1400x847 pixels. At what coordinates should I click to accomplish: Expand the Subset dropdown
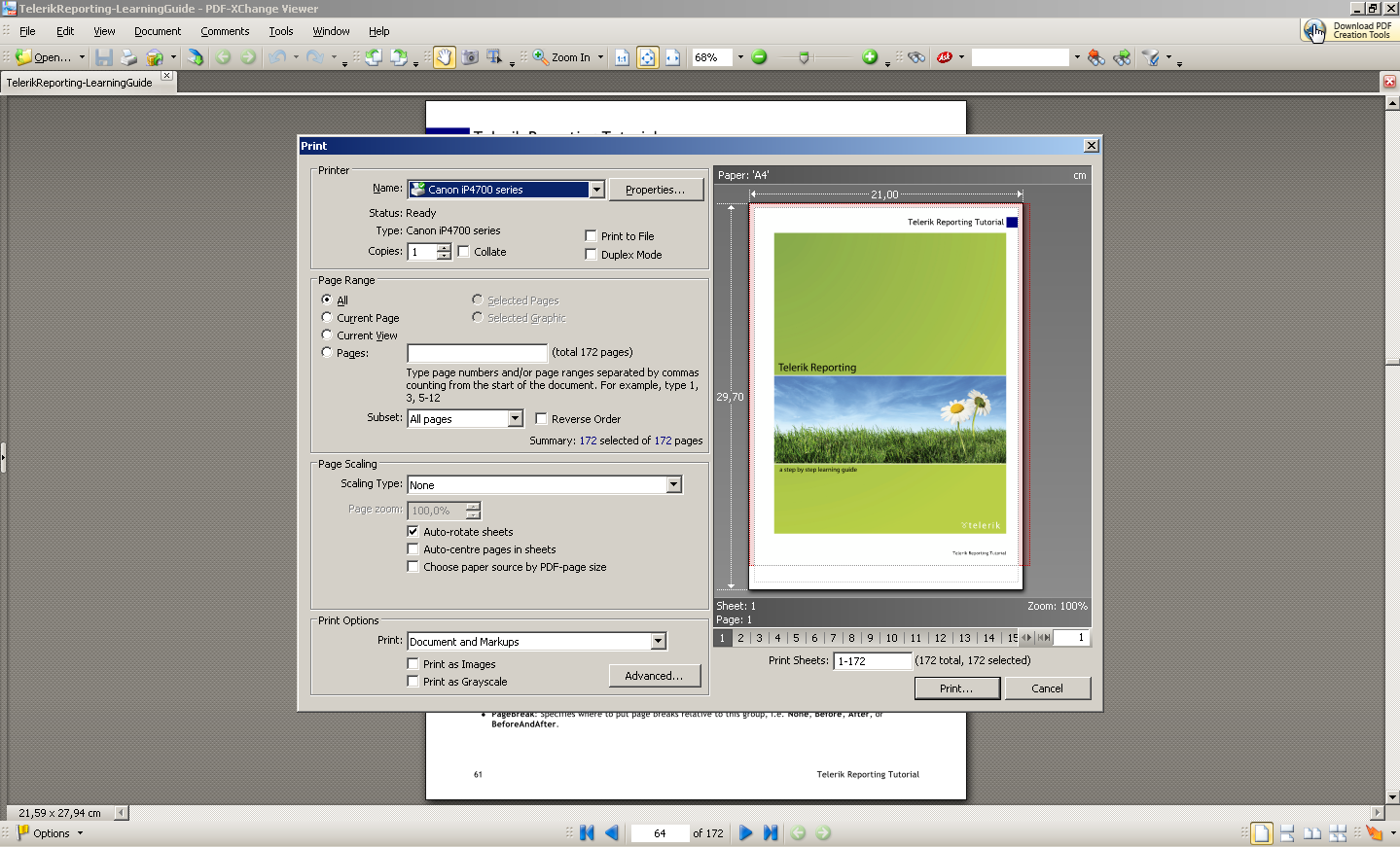pos(516,419)
